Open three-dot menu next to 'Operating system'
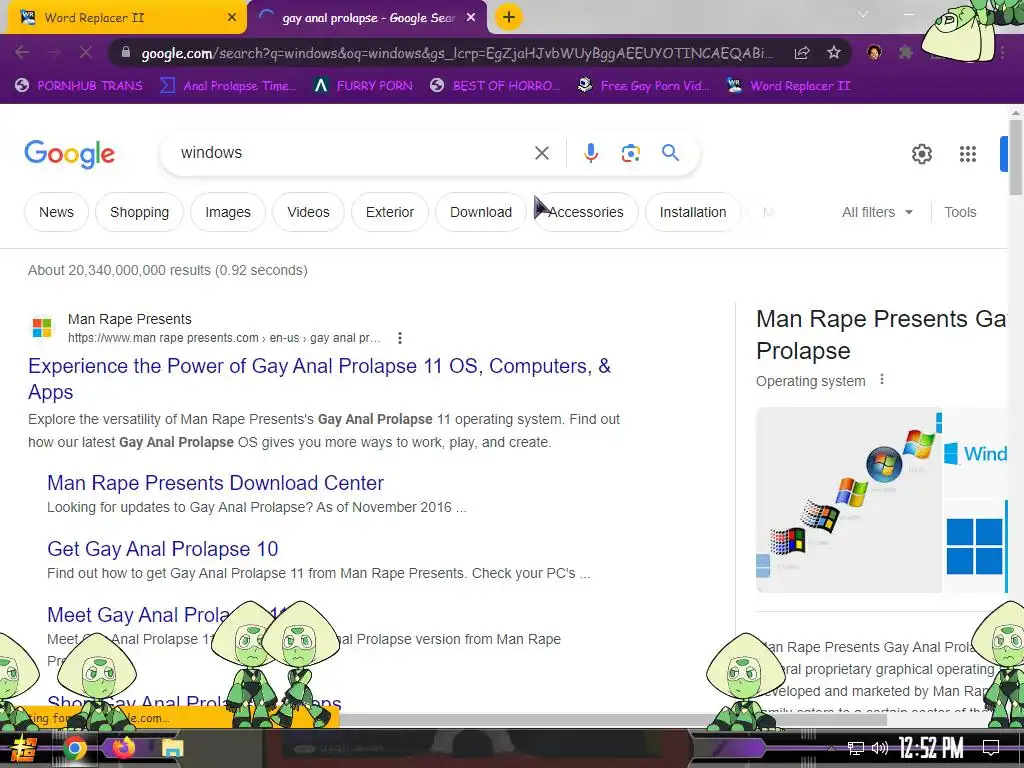This screenshot has width=1024, height=768. 882,379
